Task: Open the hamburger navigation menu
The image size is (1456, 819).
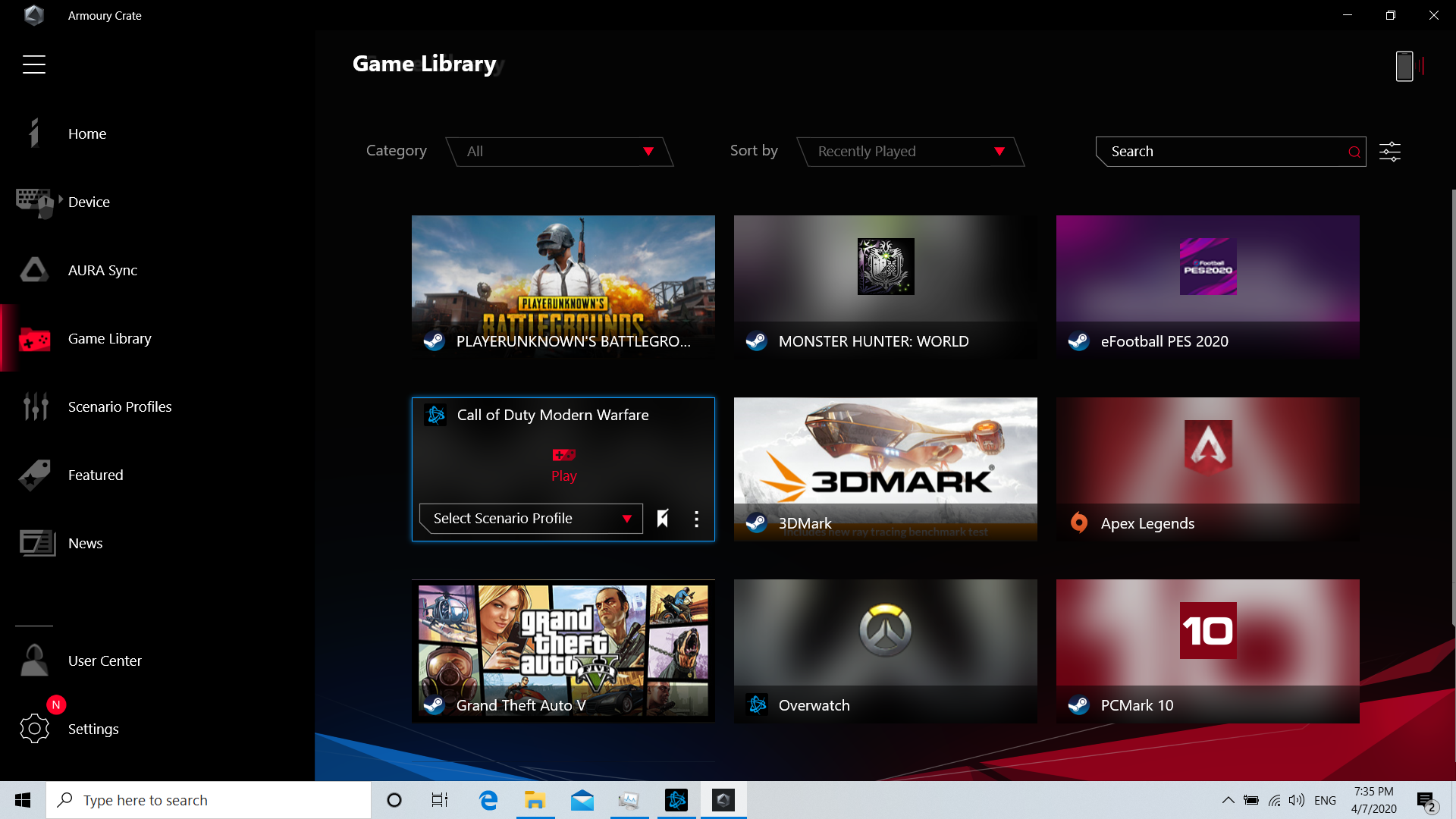Action: [34, 64]
